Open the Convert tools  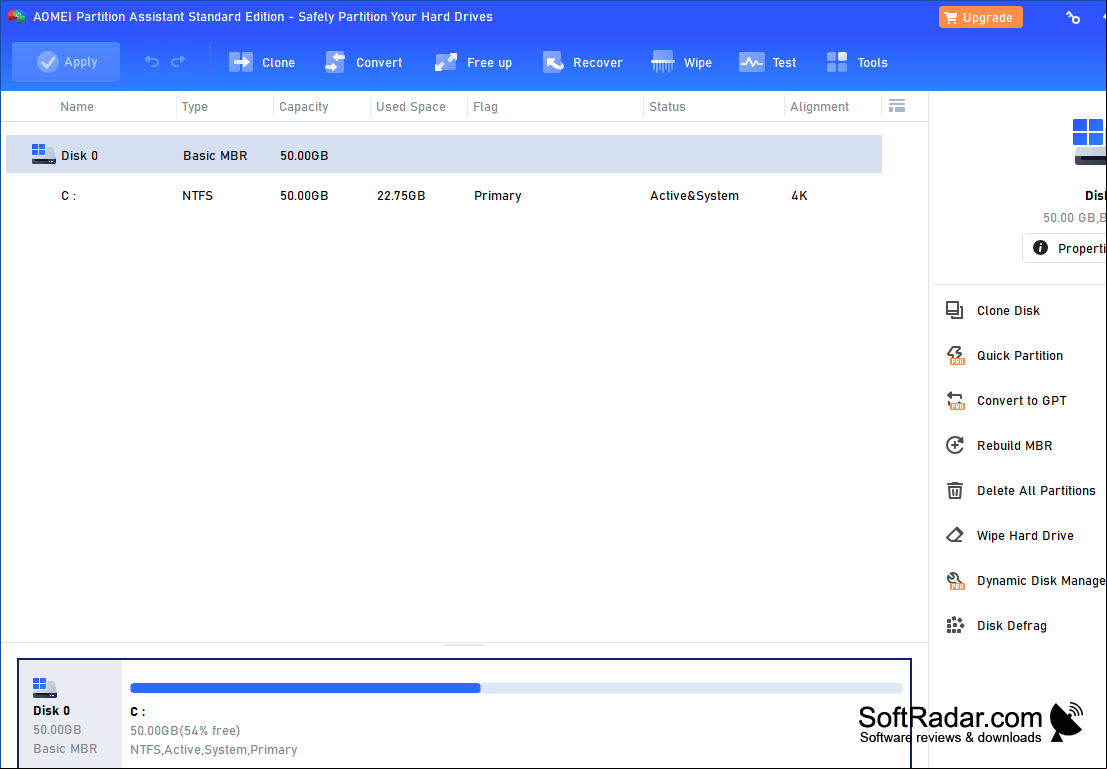[x=363, y=62]
